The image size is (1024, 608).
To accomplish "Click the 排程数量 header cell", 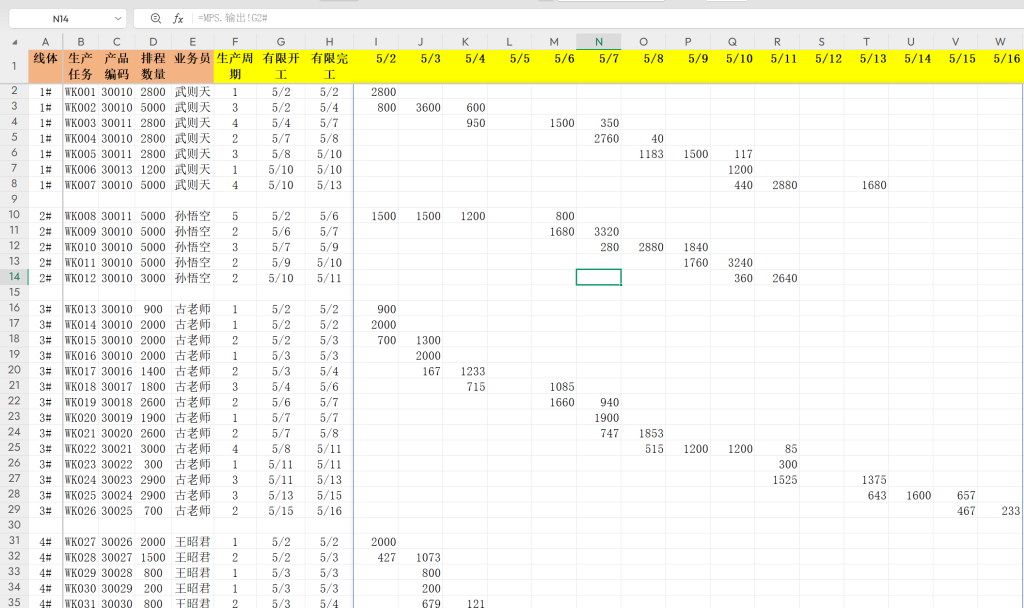I will click(153, 66).
